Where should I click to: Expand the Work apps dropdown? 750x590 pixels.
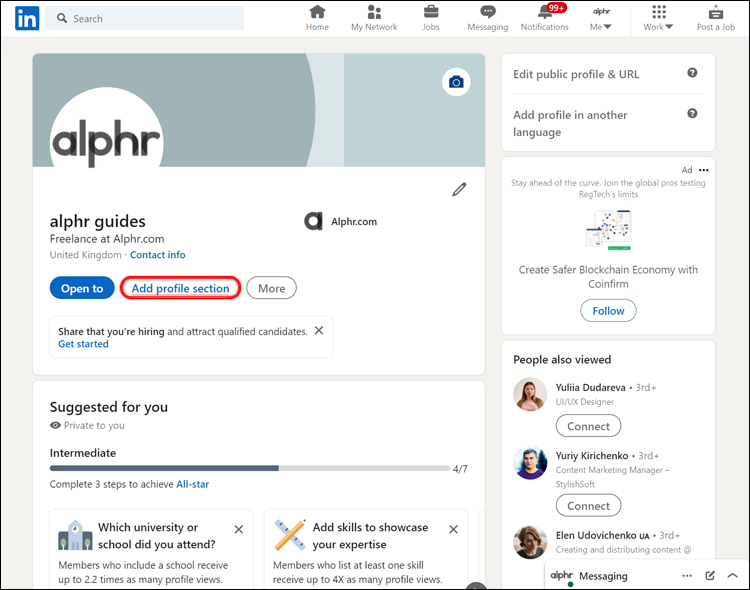(x=658, y=18)
